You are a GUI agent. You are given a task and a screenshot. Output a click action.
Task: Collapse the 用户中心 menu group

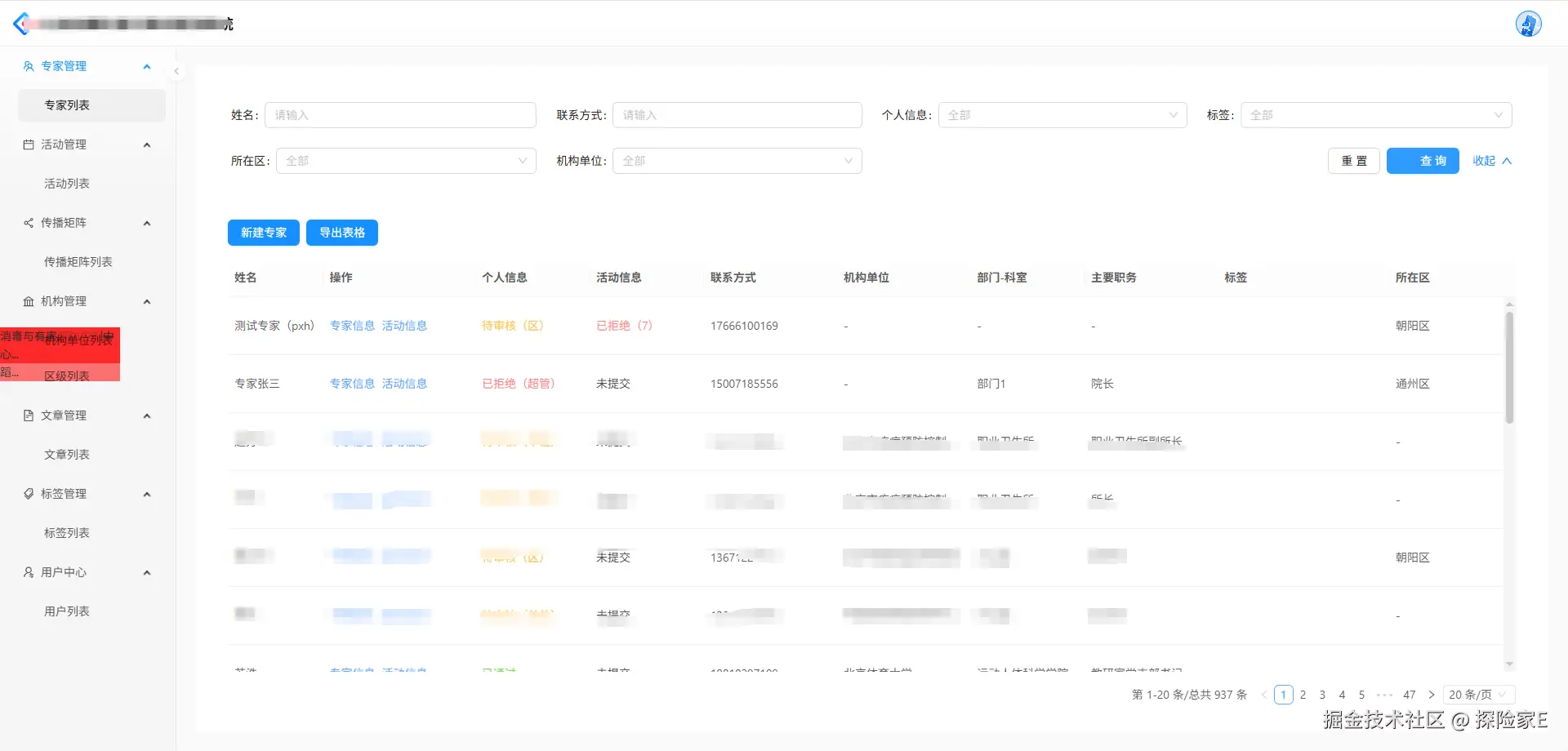(x=147, y=572)
